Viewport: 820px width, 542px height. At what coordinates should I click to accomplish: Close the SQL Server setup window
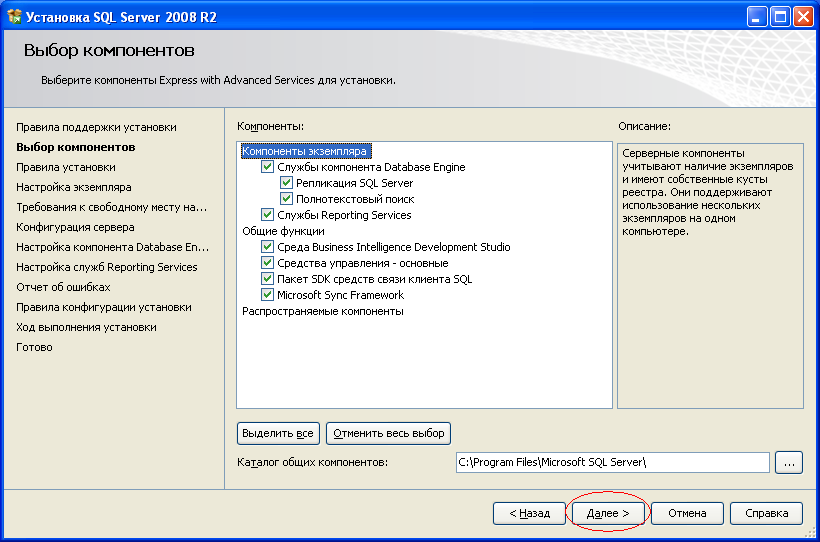click(x=803, y=18)
